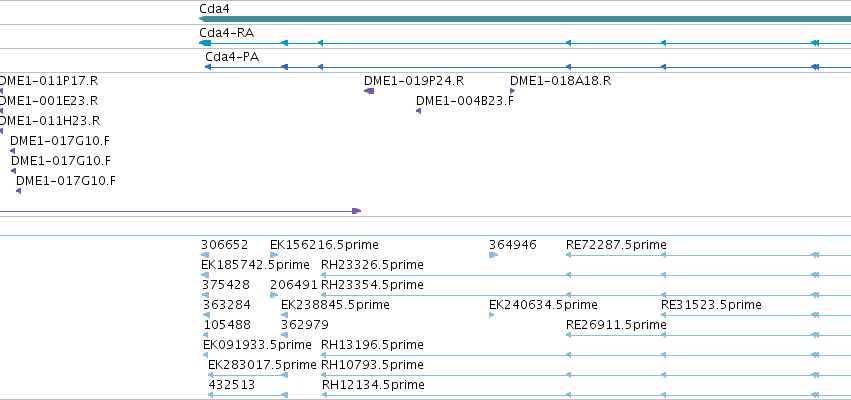Click the spliced glyph under EK283017.5prime
The width and height of the screenshot is (851, 400).
tap(248, 375)
